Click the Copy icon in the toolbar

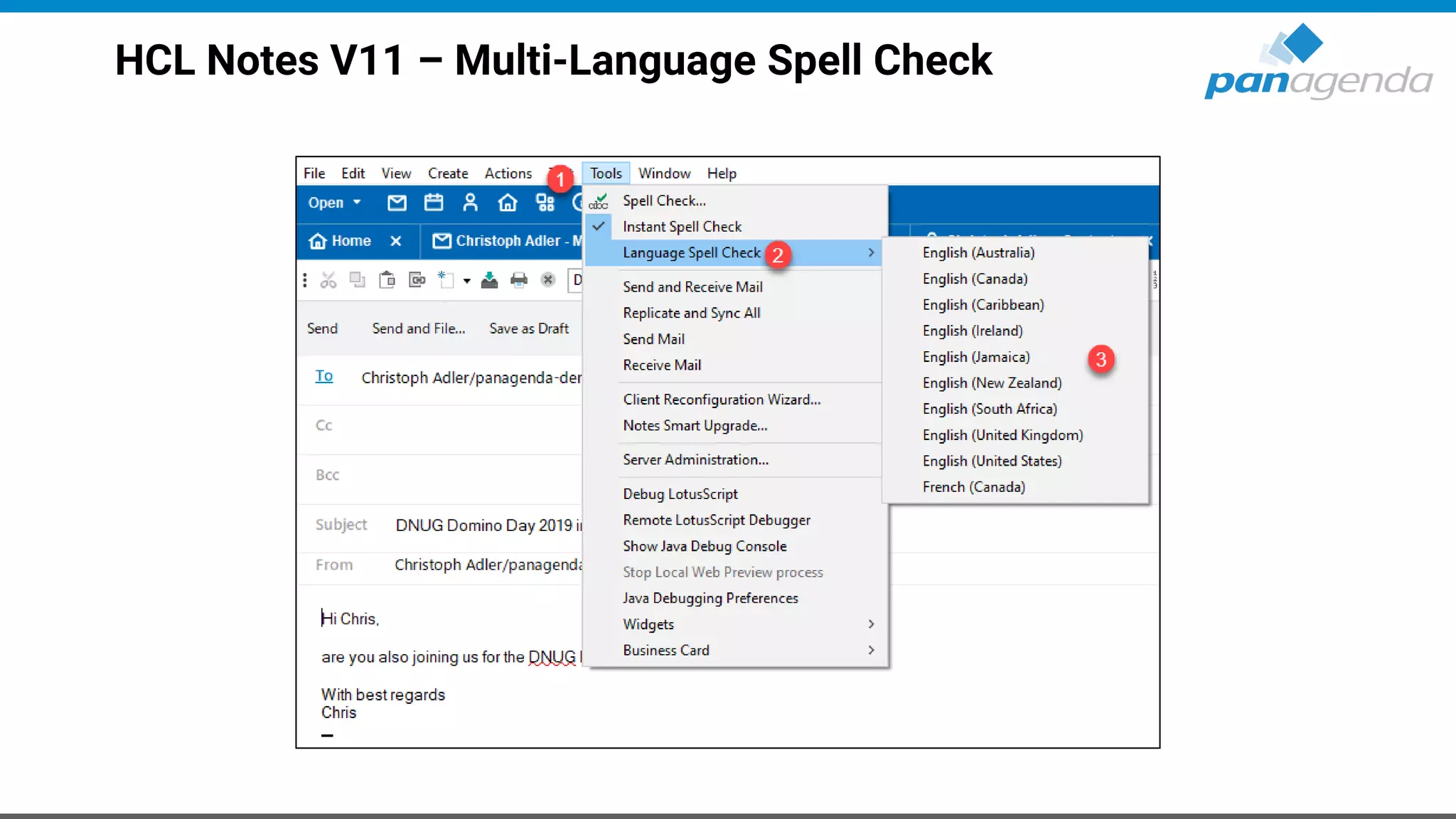tap(357, 280)
